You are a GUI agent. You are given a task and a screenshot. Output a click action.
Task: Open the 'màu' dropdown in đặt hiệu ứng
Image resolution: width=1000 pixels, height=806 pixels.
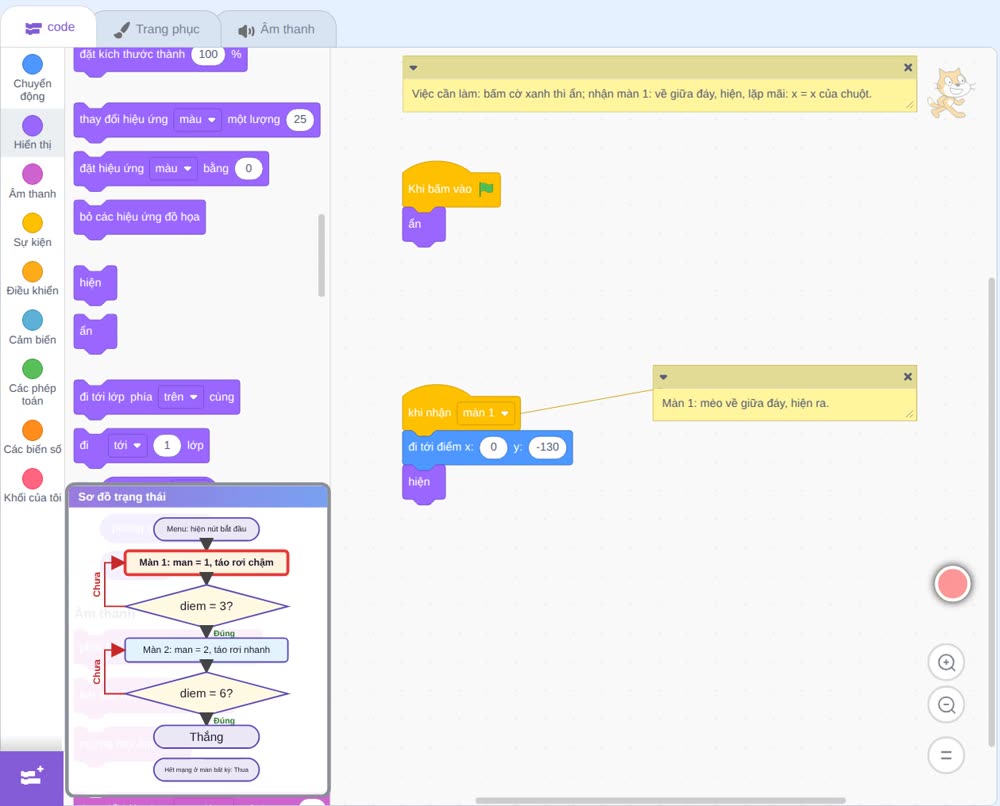click(x=173, y=168)
